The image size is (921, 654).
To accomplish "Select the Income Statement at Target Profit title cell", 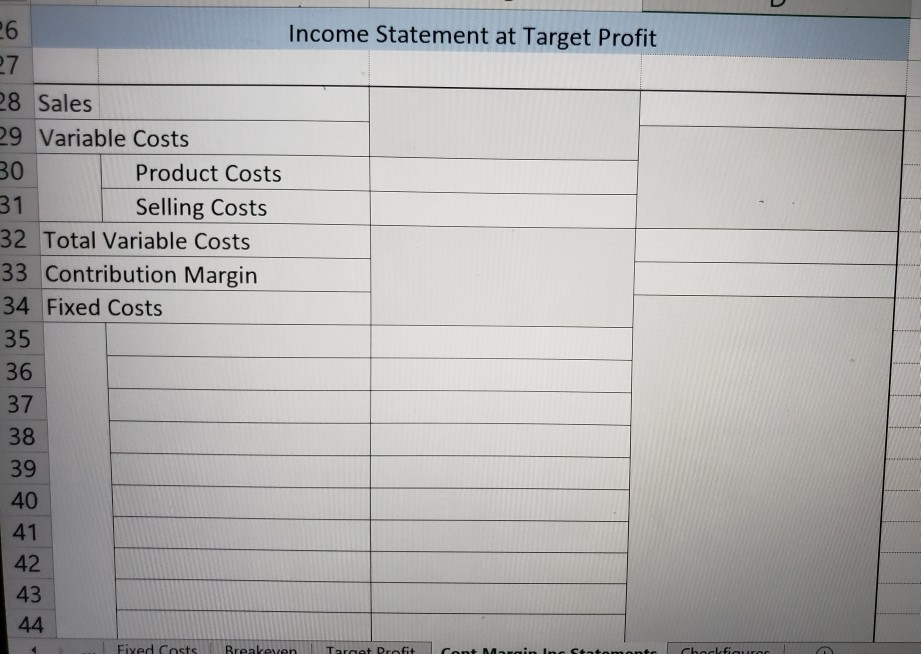I will (471, 36).
